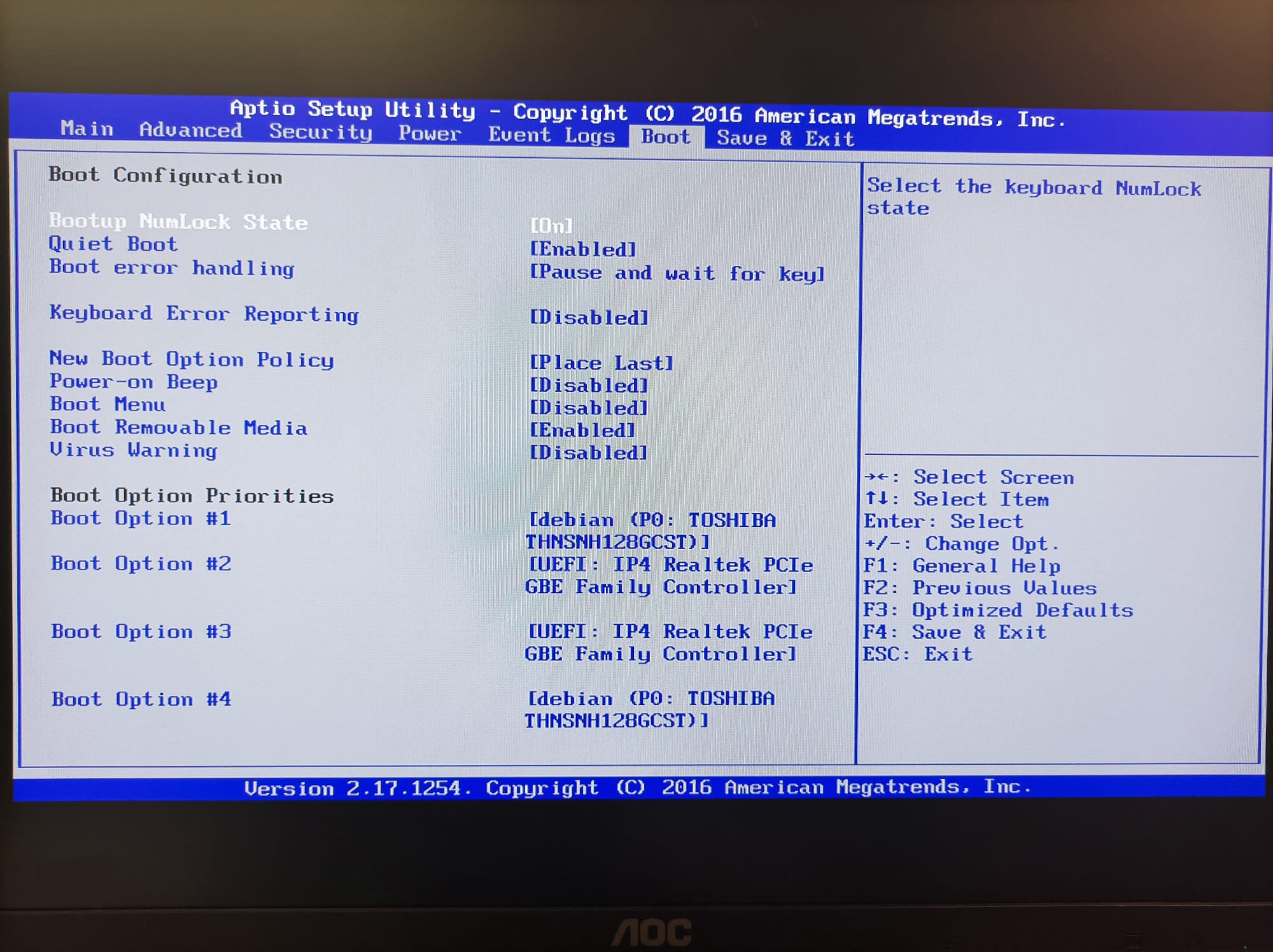This screenshot has height=952, width=1273.
Task: Select the Power-on Beep setting
Action: (134, 382)
